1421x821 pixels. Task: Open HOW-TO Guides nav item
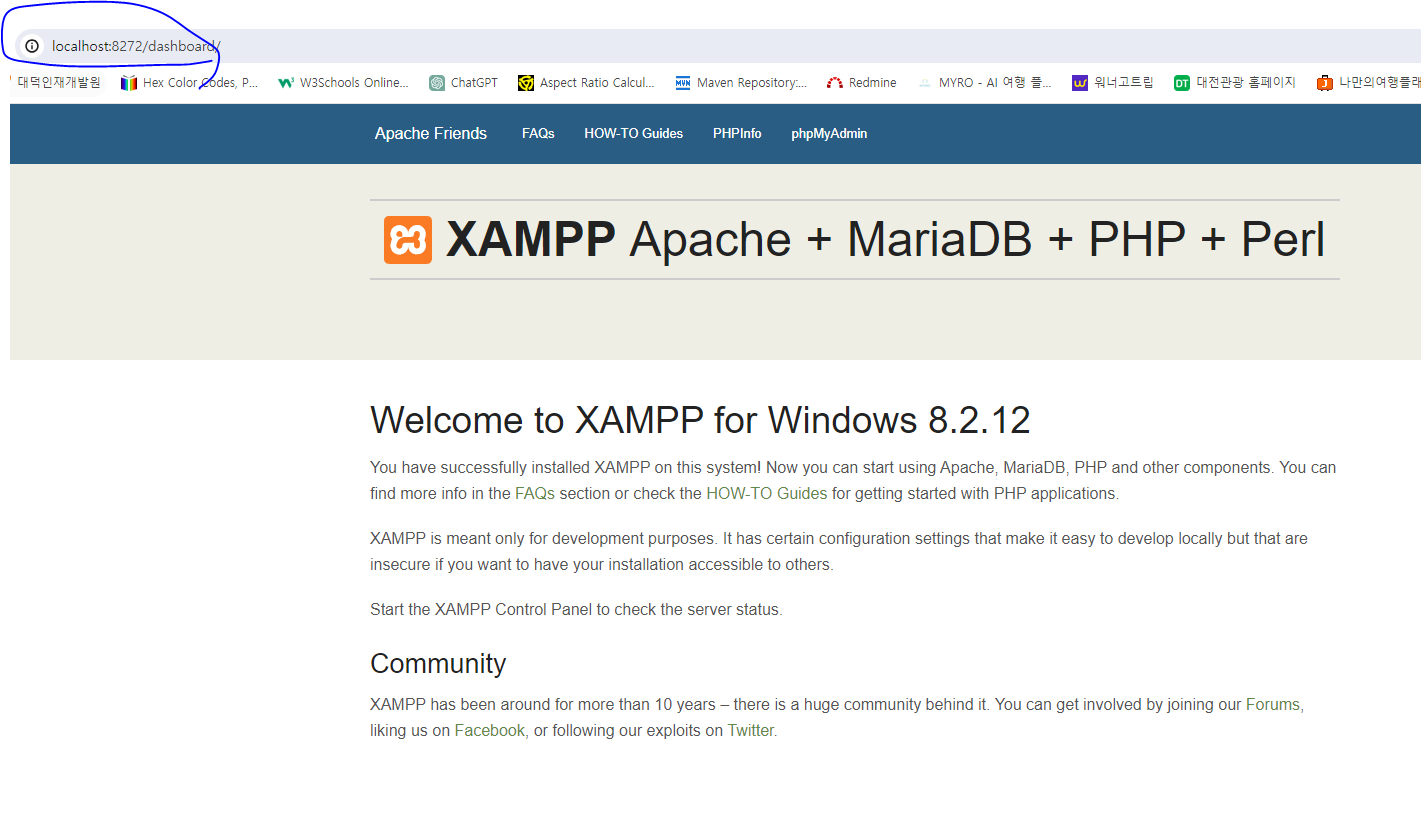click(x=634, y=134)
